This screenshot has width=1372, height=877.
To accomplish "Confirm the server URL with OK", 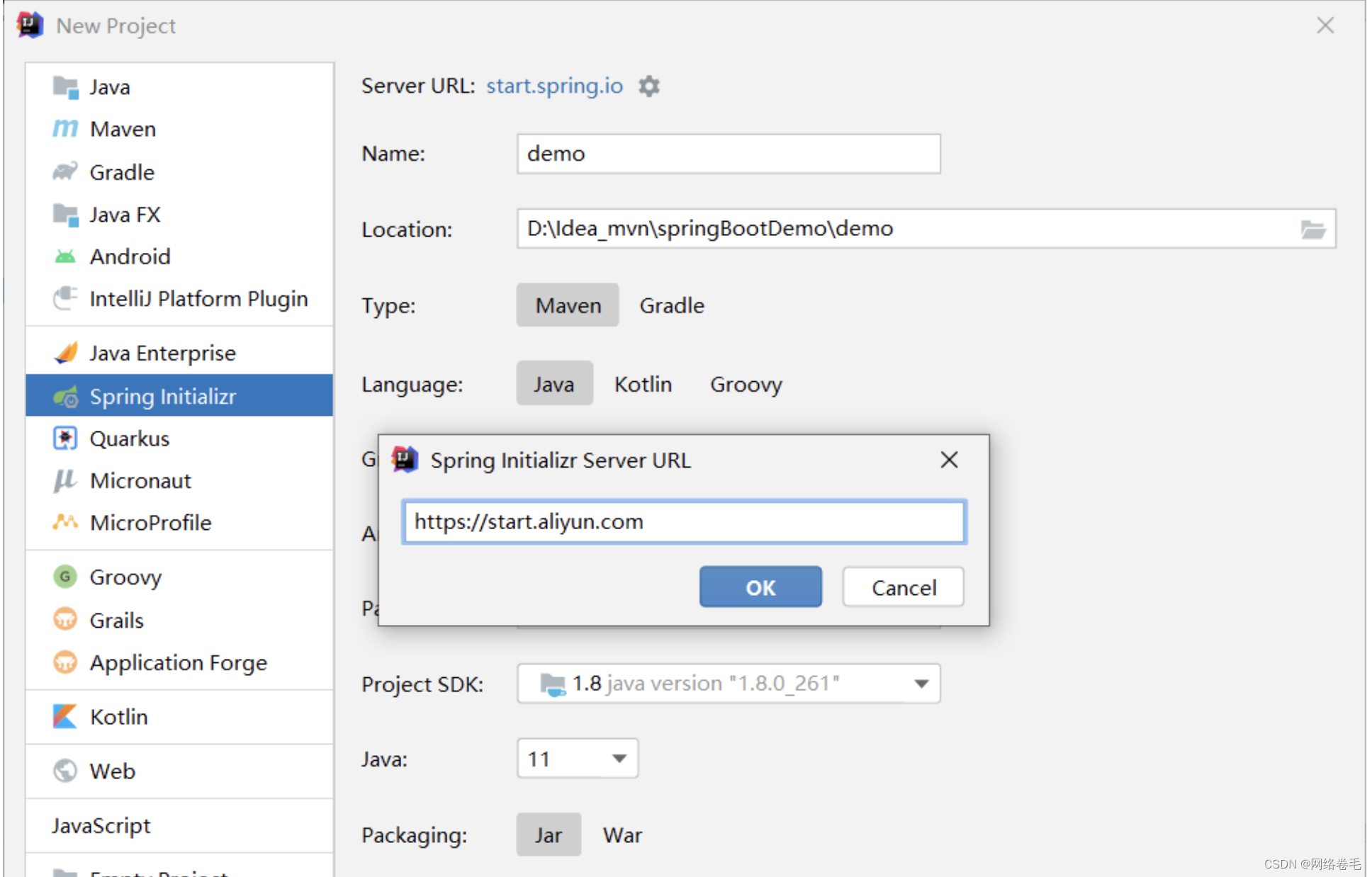I will (x=760, y=587).
